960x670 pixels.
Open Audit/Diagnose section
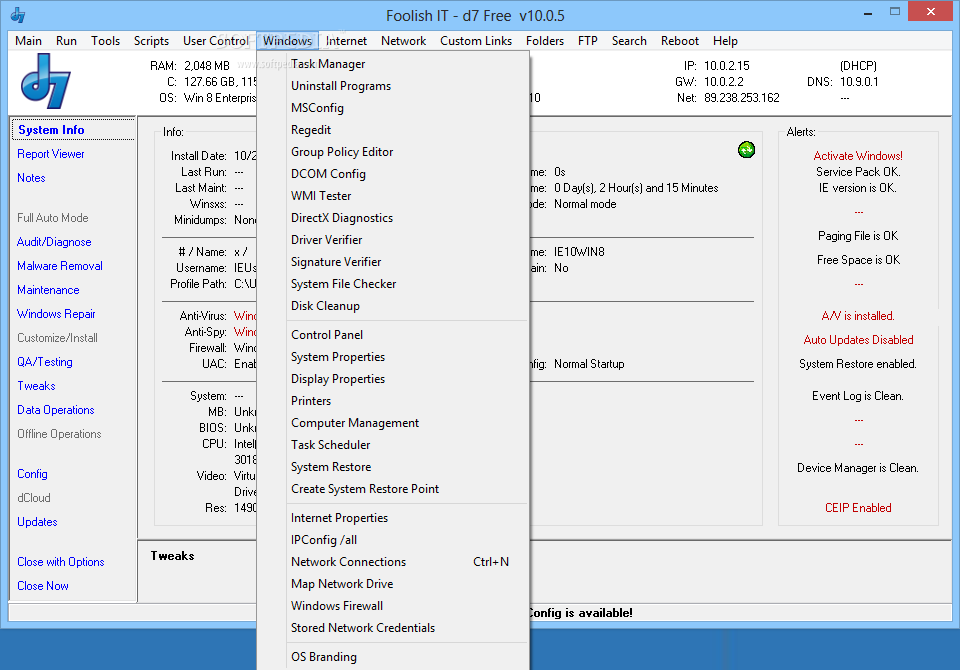coord(54,242)
